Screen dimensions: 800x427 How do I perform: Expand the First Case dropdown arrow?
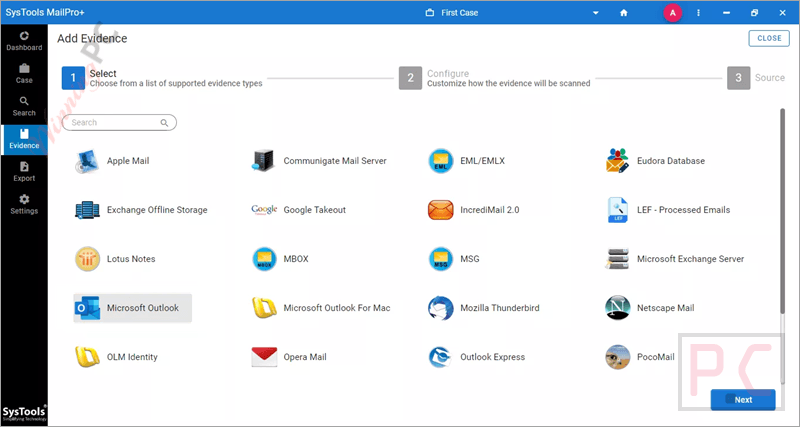pos(595,13)
